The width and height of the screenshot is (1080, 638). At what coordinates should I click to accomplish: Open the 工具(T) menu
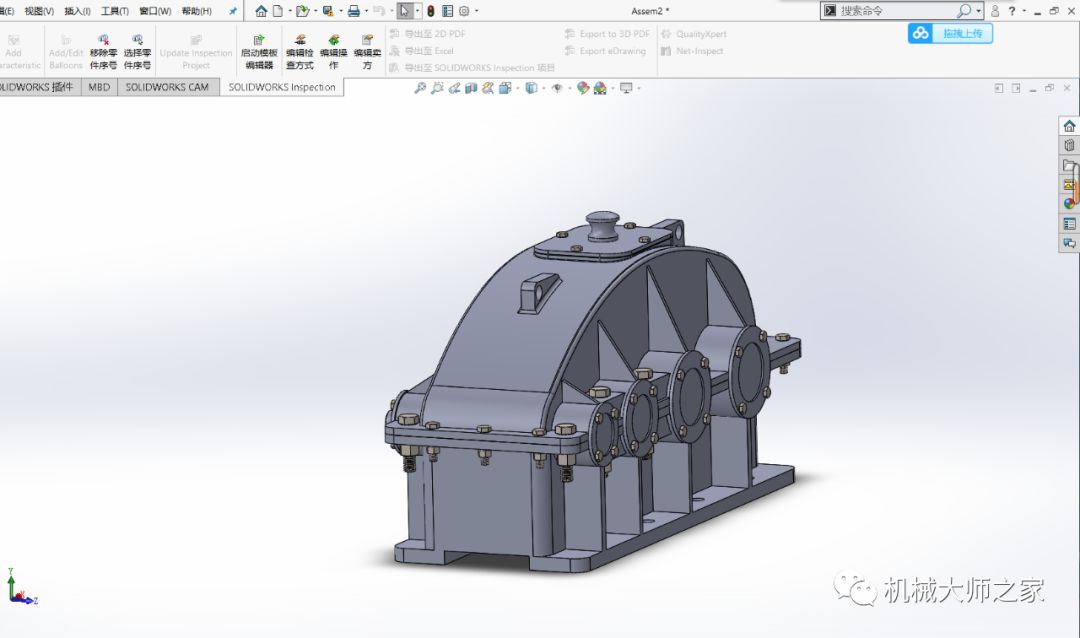pyautogui.click(x=115, y=11)
